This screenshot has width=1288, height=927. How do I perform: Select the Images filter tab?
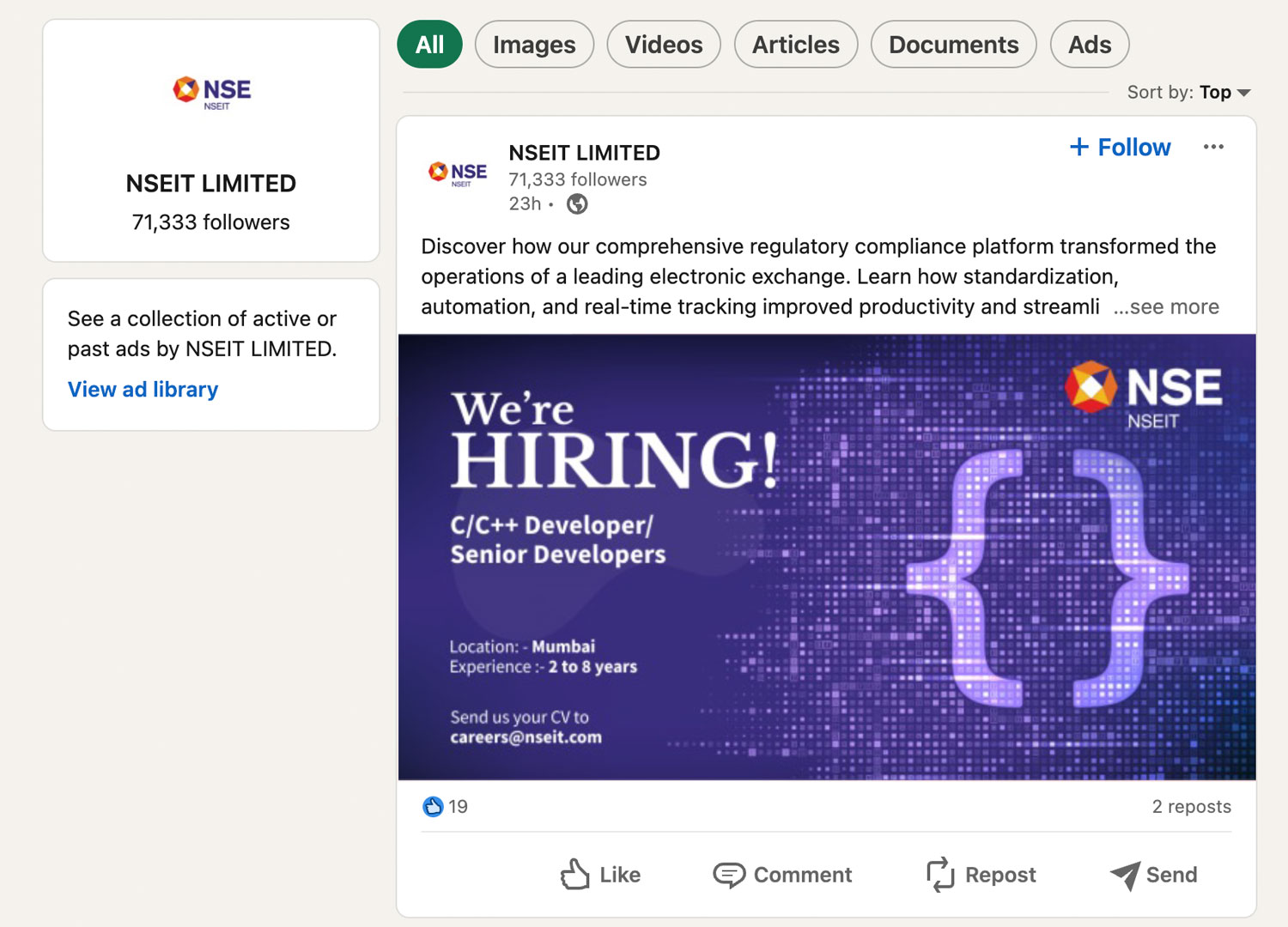534,45
